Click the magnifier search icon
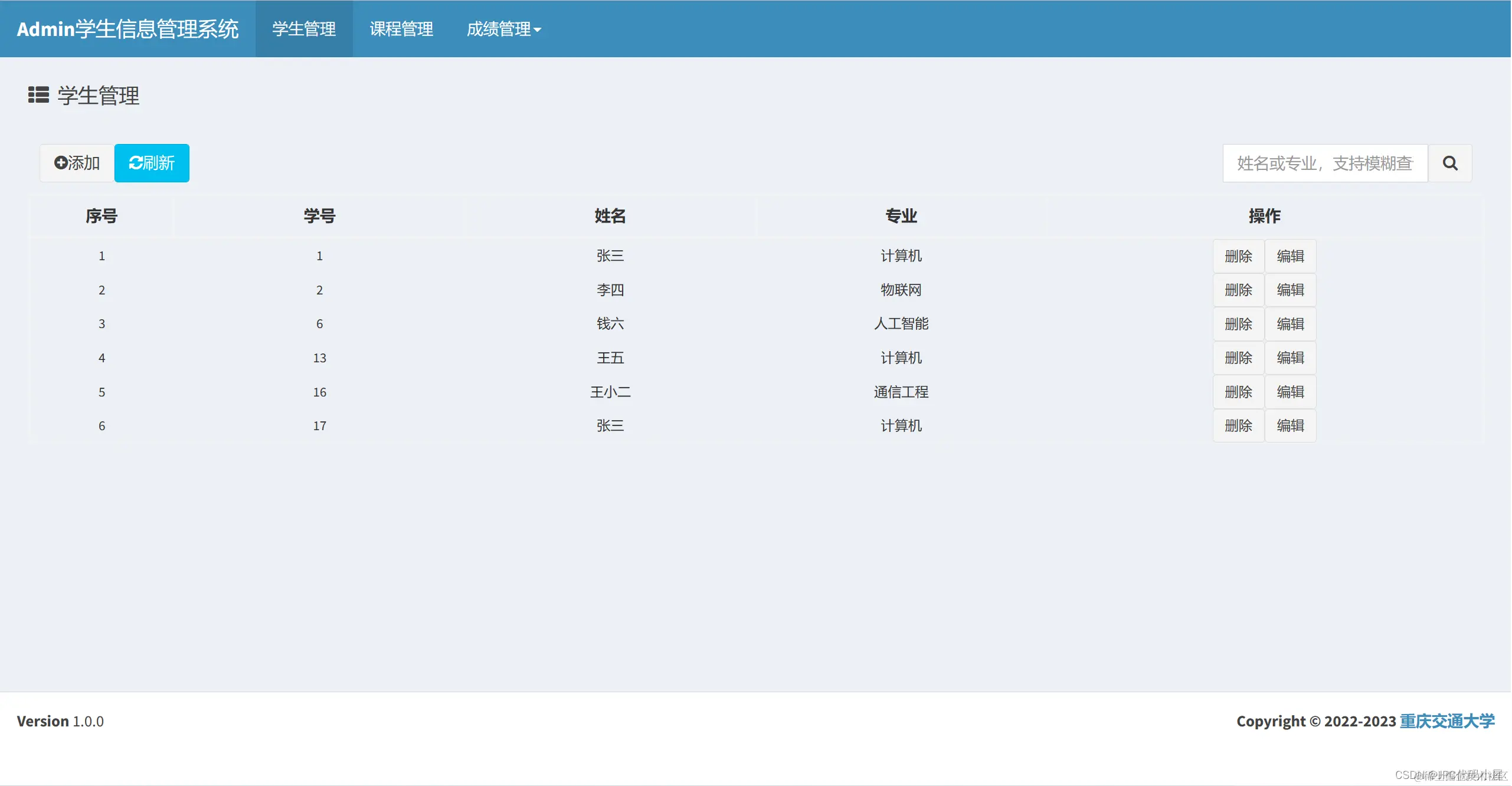Screen dimensions: 1512x786 (x=1450, y=163)
